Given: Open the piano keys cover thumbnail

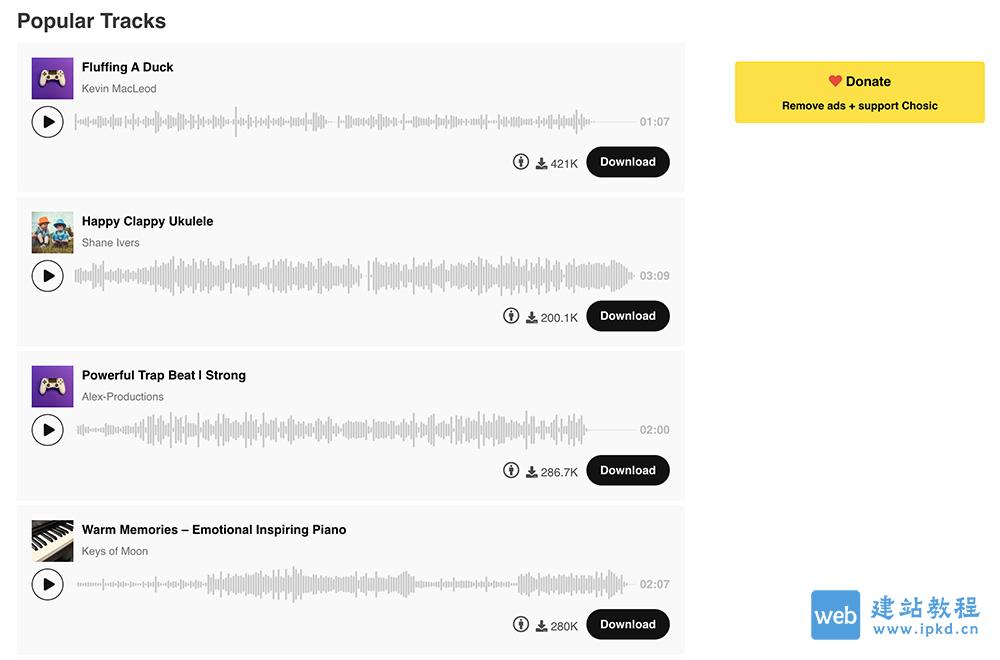Looking at the screenshot, I should point(52,541).
